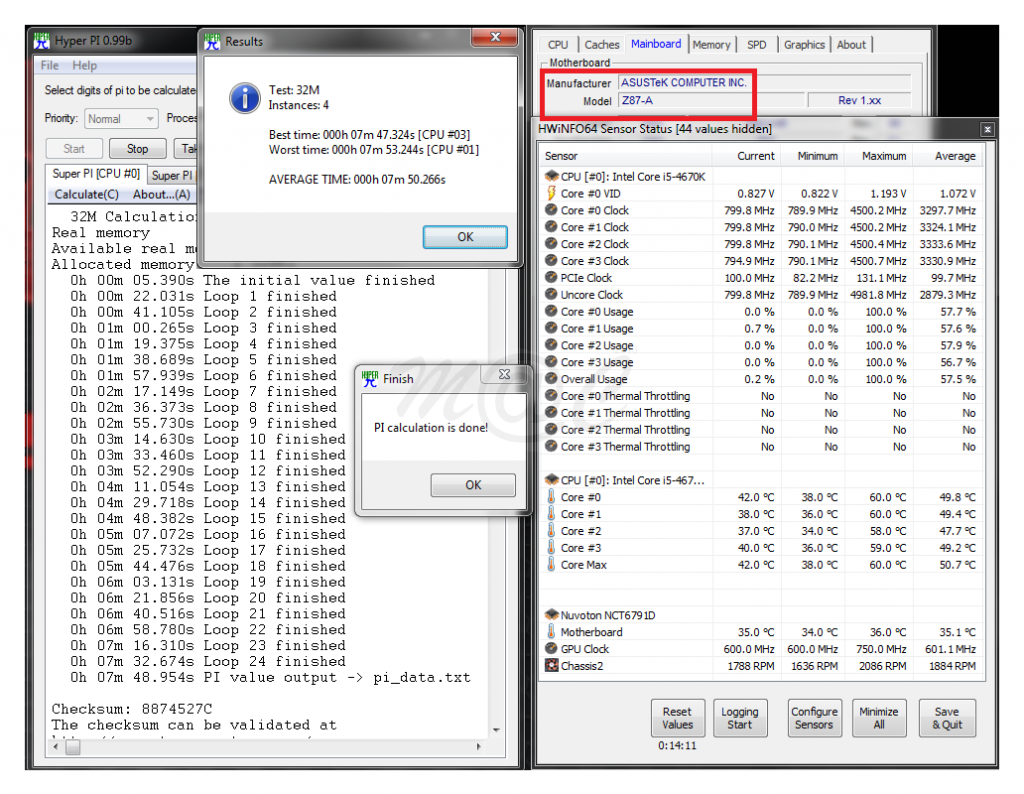The height and width of the screenshot is (794, 1024).
Task: Switch to the SPD tab
Action: 757,44
